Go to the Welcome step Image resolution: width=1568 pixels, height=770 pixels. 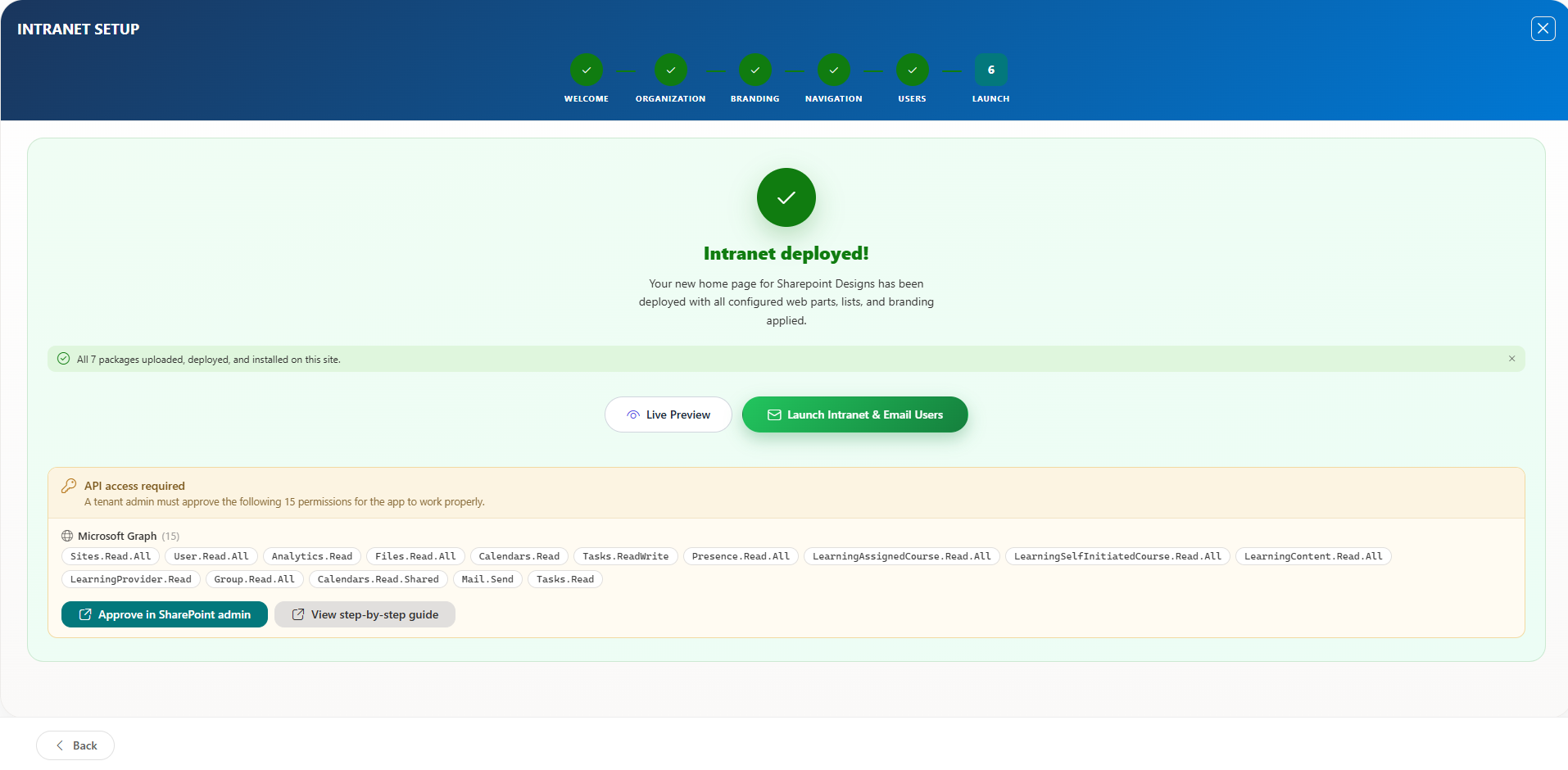coord(587,70)
